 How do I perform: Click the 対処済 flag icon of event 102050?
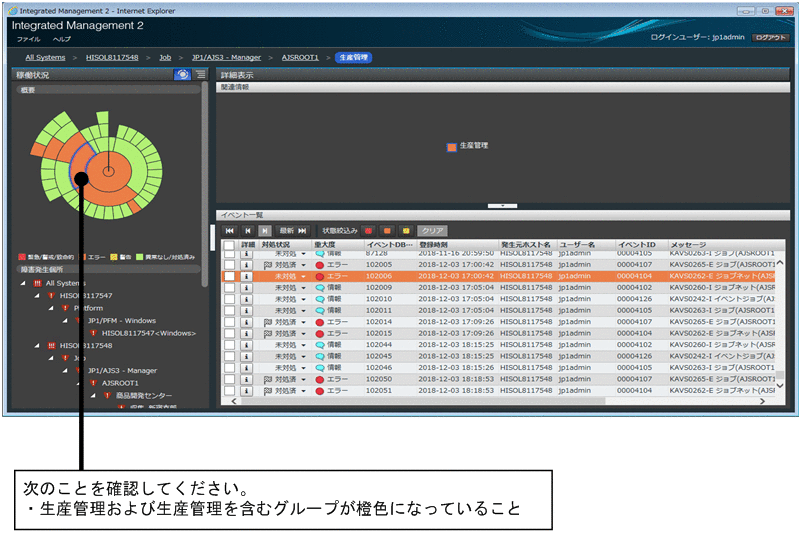point(267,379)
